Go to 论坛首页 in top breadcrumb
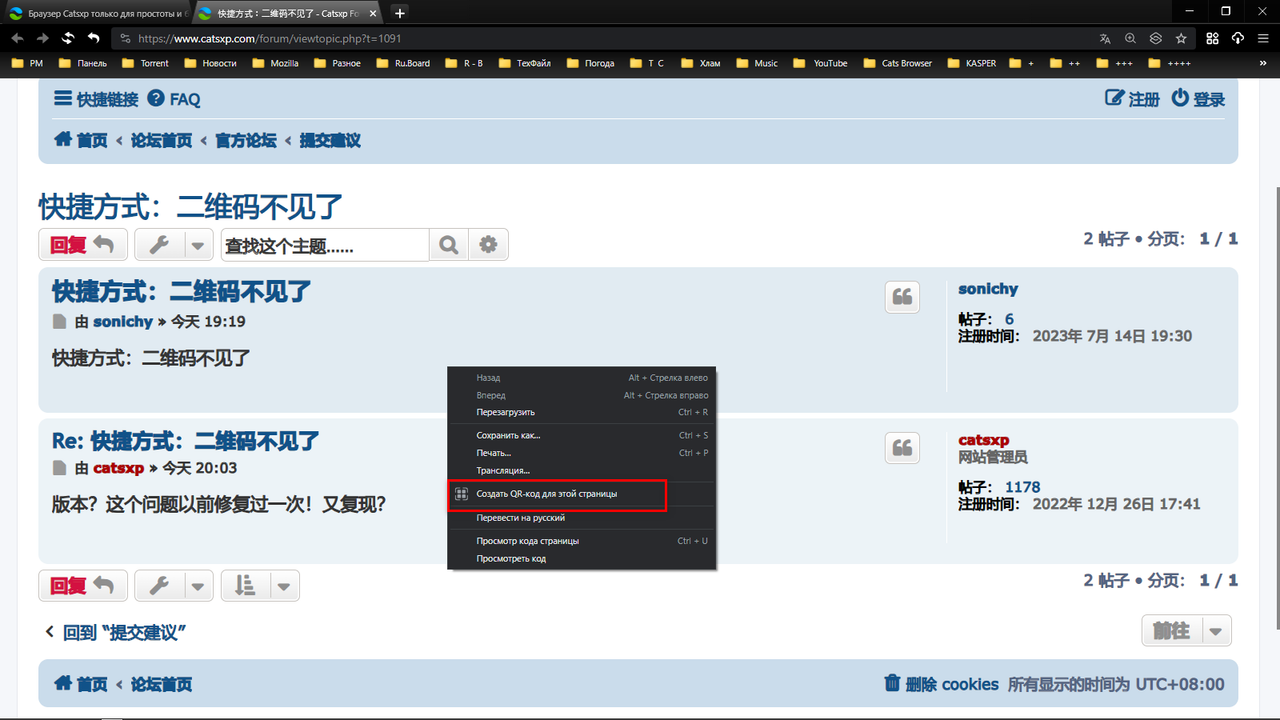This screenshot has height=720, width=1280. coord(161,140)
